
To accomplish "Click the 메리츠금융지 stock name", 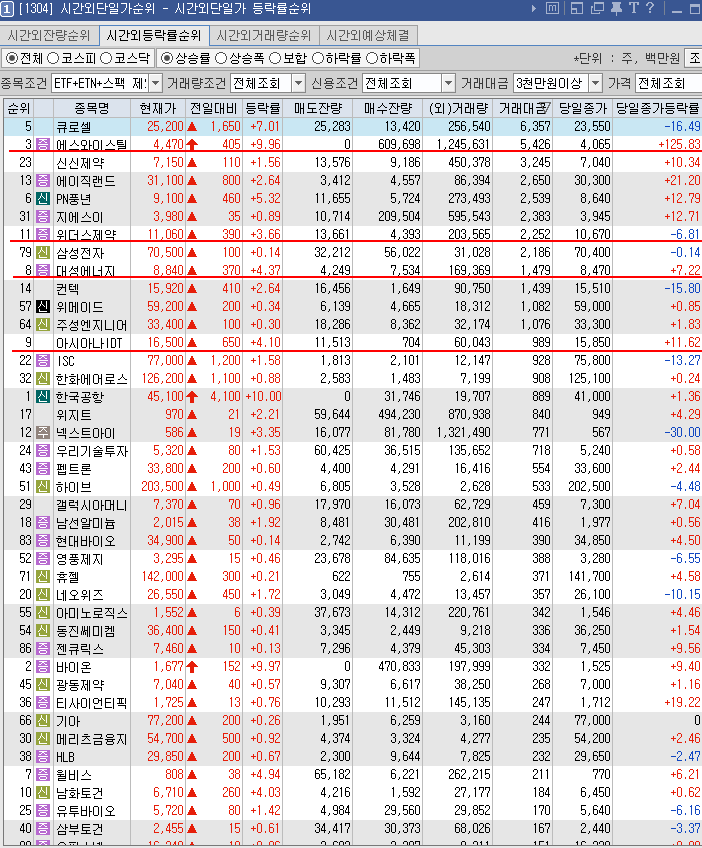I will pos(91,739).
